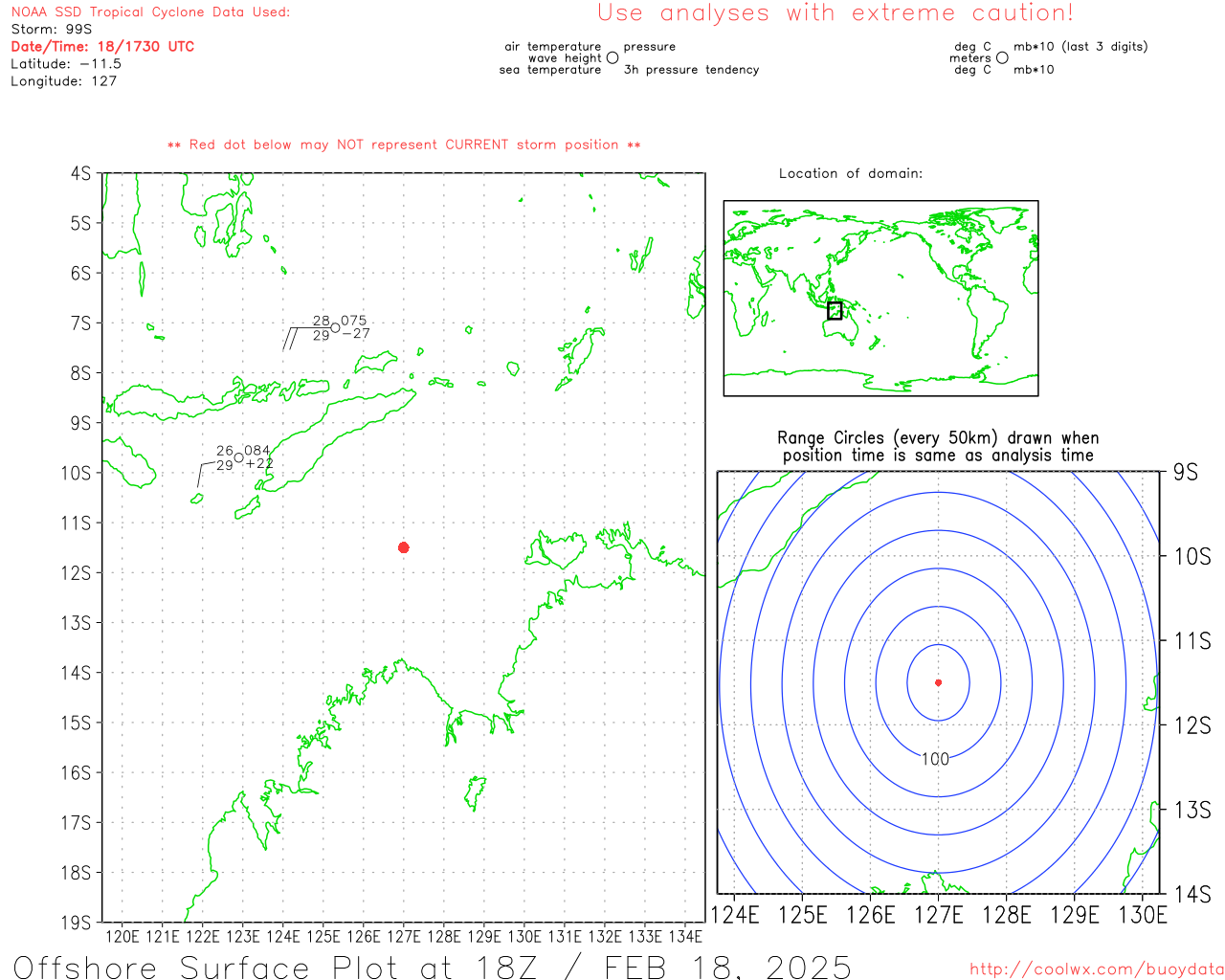Viewport: 1225px width, 980px height.
Task: Click the '100' range circle label
Action: (935, 759)
